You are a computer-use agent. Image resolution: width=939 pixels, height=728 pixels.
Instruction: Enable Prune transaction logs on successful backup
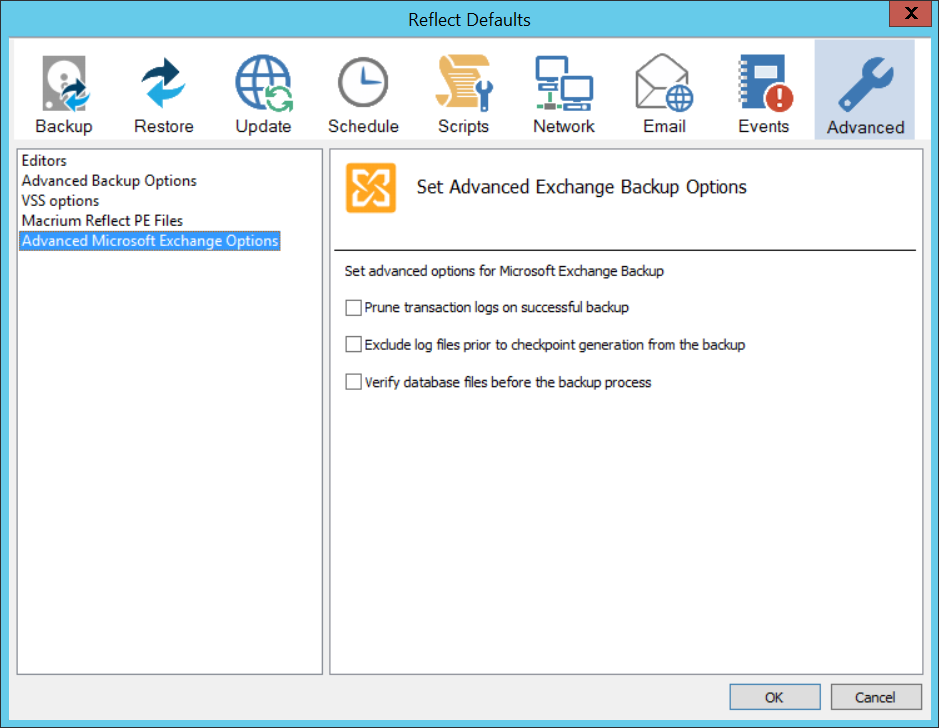353,308
